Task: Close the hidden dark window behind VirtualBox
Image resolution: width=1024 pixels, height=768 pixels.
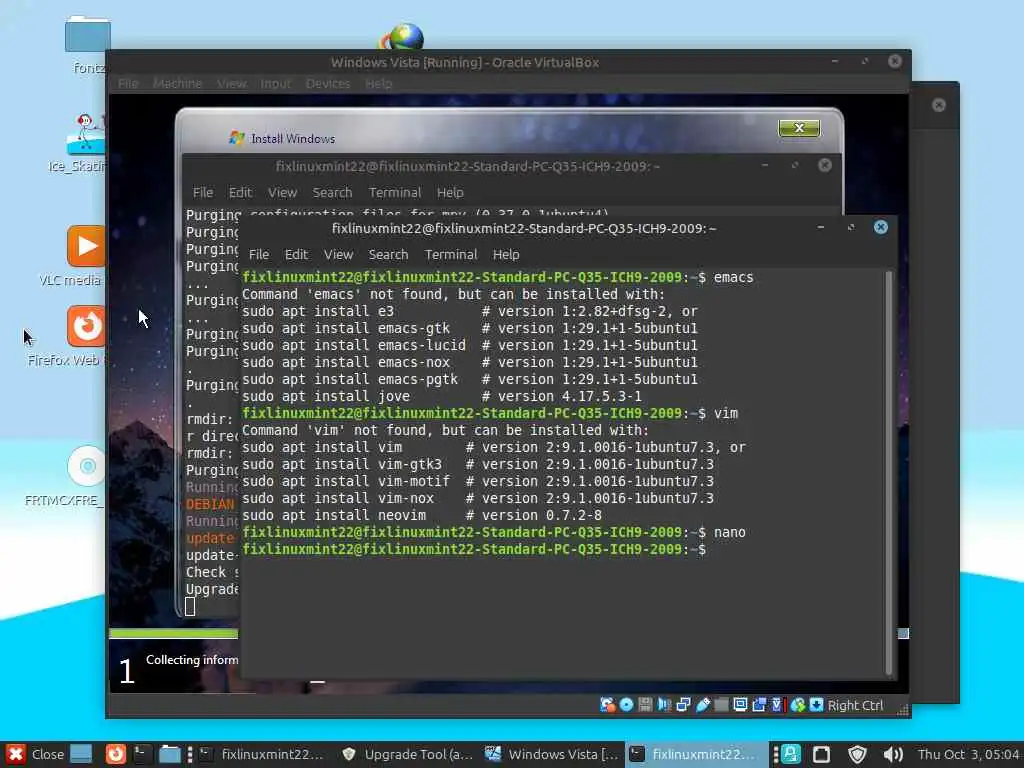Action: coord(938,105)
